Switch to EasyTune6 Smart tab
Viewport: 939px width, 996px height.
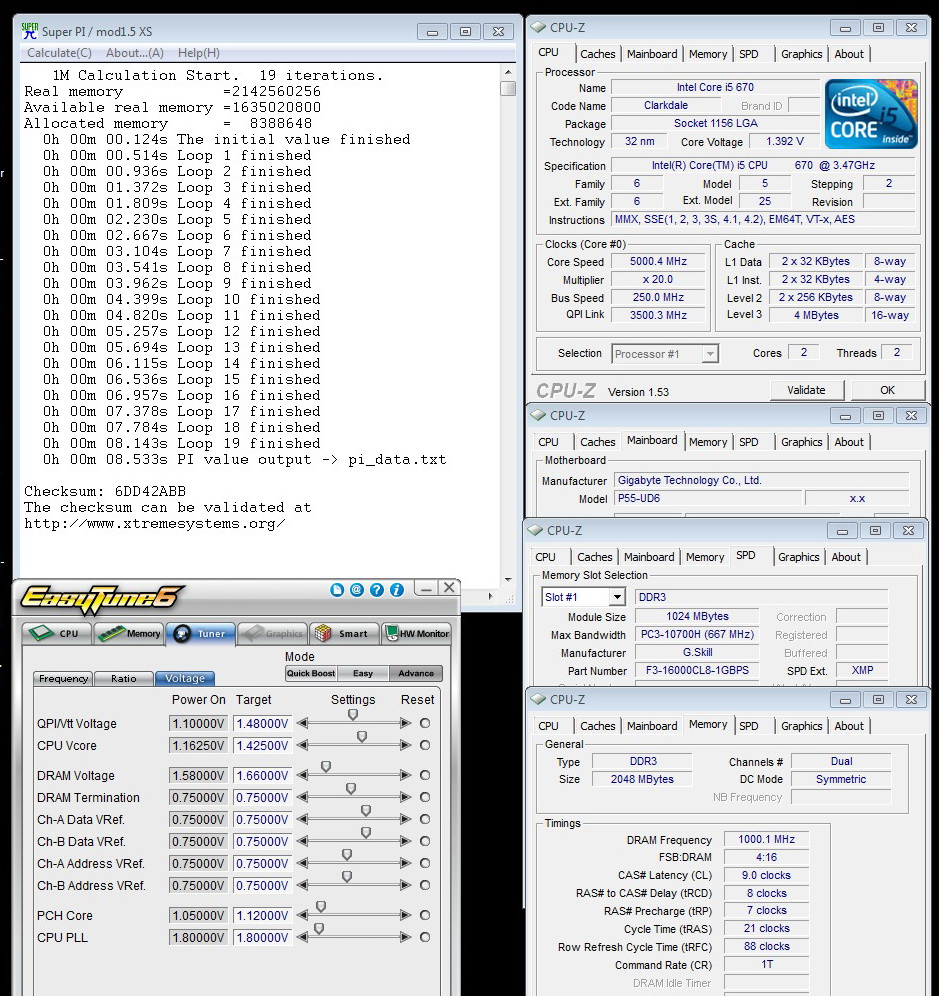(344, 633)
